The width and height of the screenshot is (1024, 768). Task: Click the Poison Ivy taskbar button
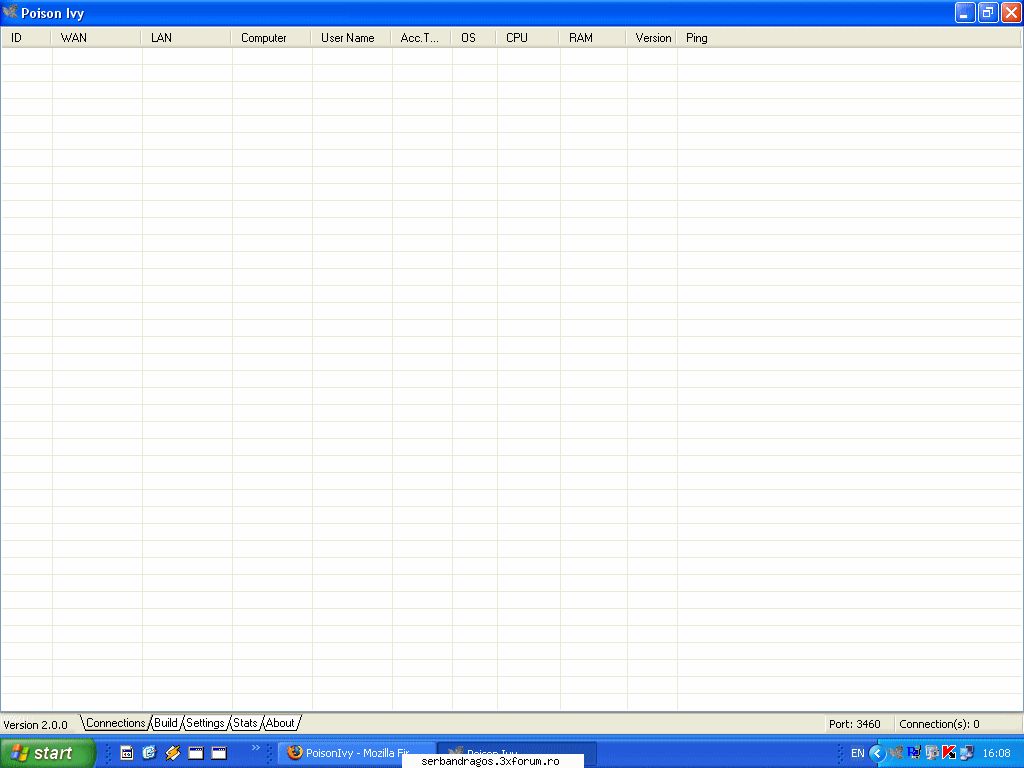[x=516, y=753]
